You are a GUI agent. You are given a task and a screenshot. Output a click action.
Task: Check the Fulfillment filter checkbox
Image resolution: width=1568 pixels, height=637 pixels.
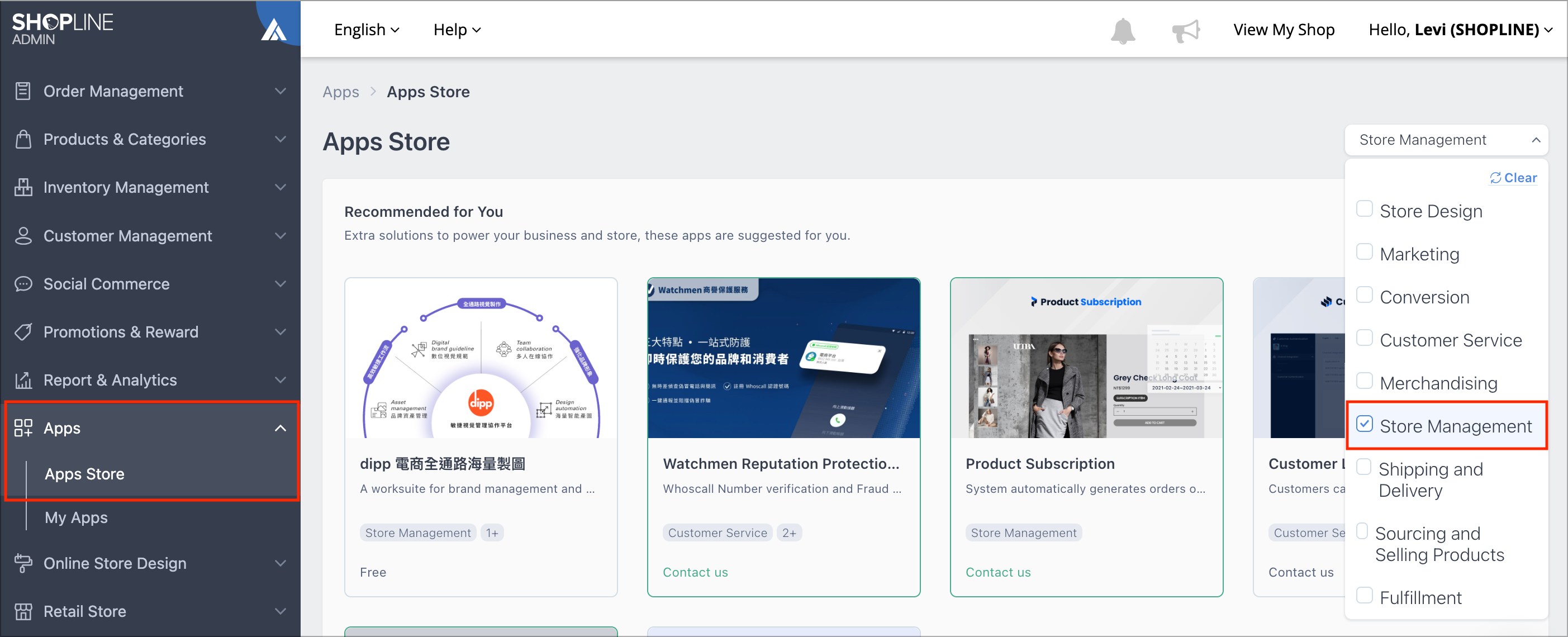[1364, 596]
